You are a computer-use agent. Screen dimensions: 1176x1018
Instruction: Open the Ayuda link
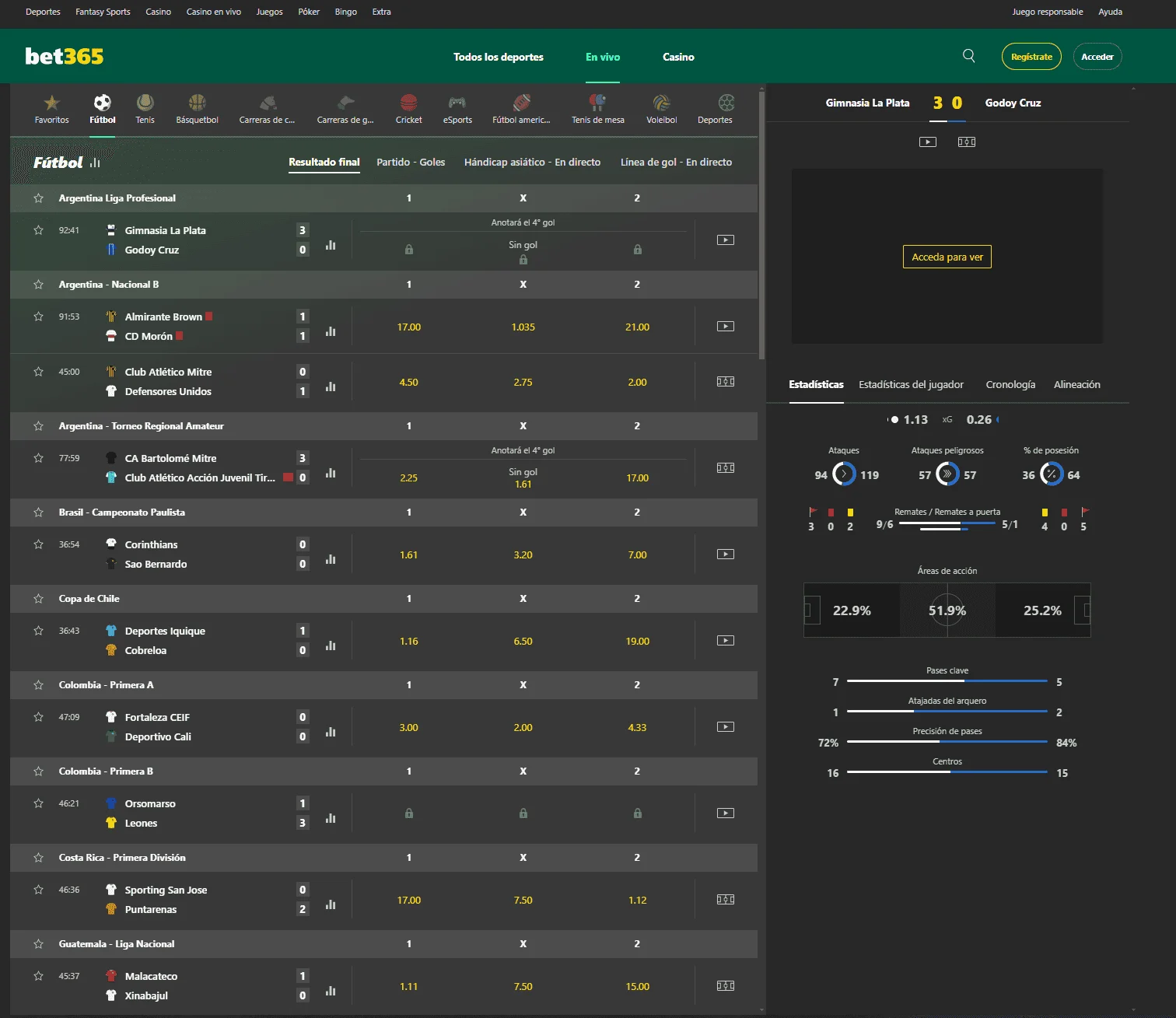point(1110,12)
